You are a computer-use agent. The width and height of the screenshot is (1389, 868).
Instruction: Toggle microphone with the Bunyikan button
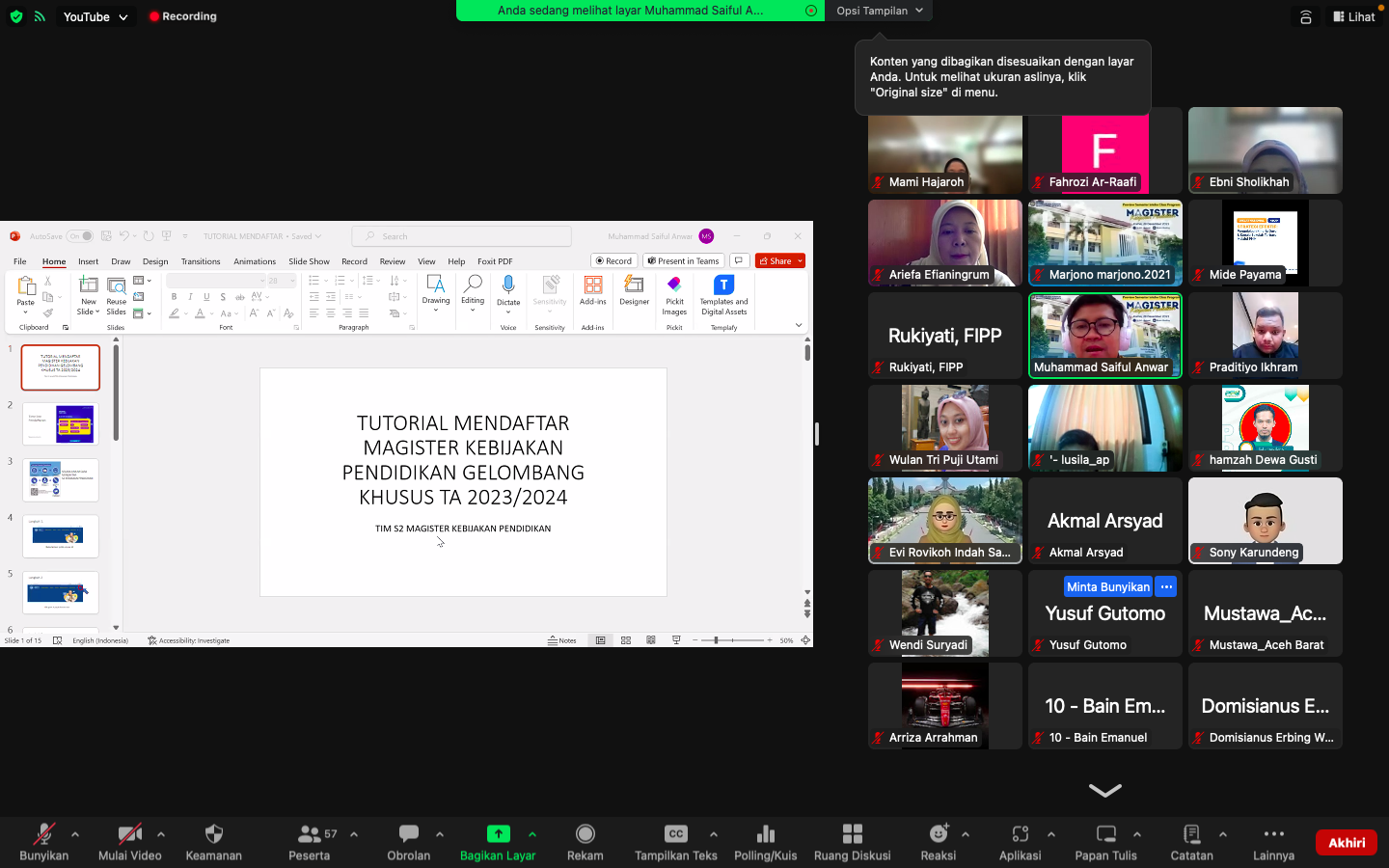point(43,834)
